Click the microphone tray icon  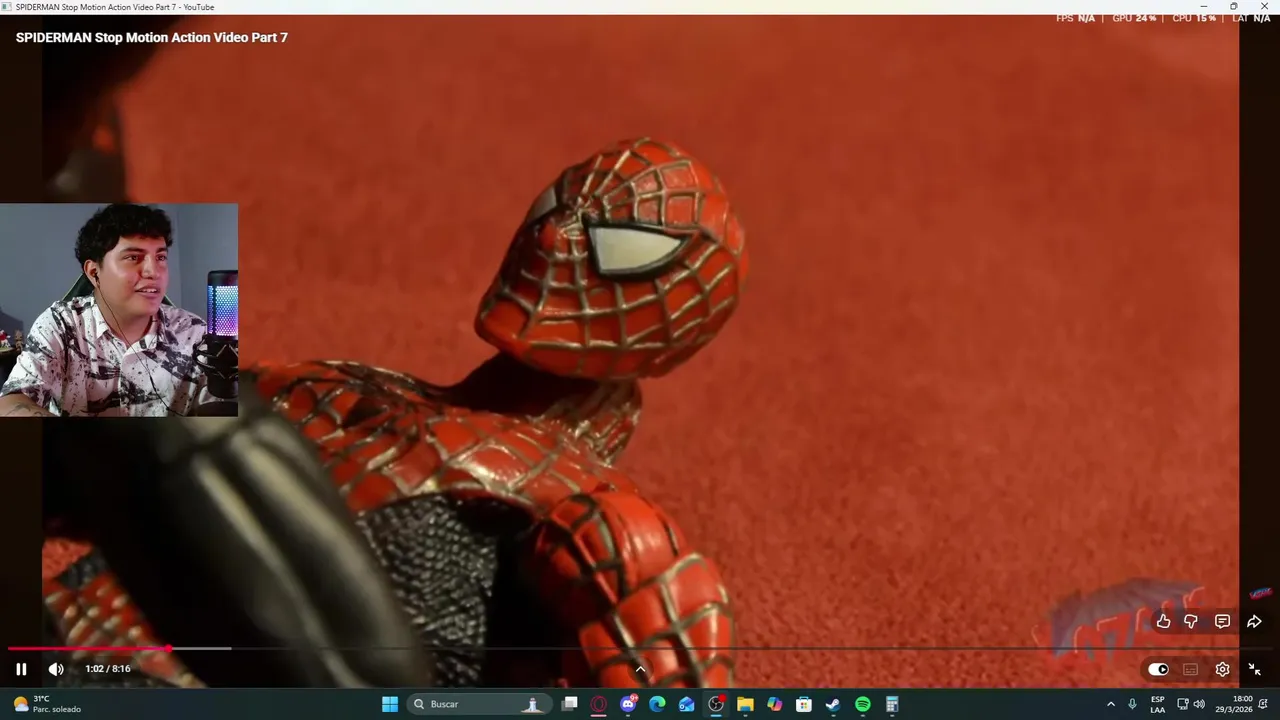(1132, 704)
